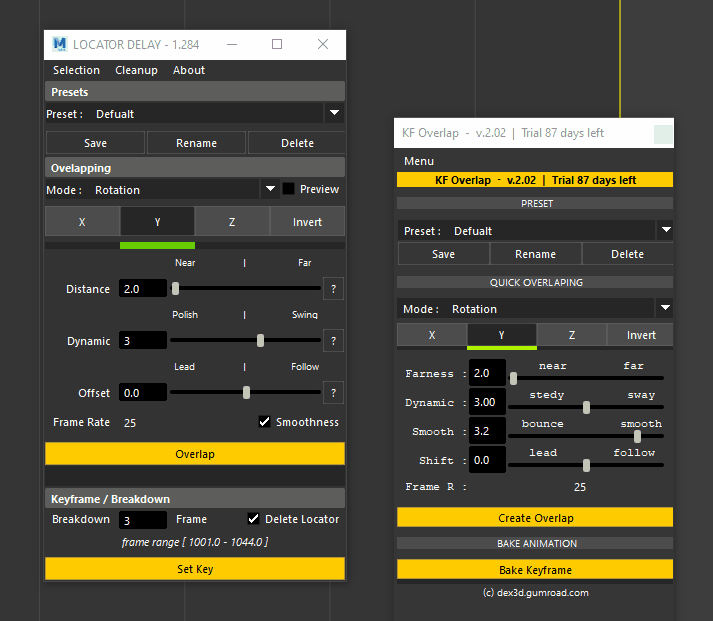
Task: Click Rename in KF Overlap presets
Action: pos(535,254)
